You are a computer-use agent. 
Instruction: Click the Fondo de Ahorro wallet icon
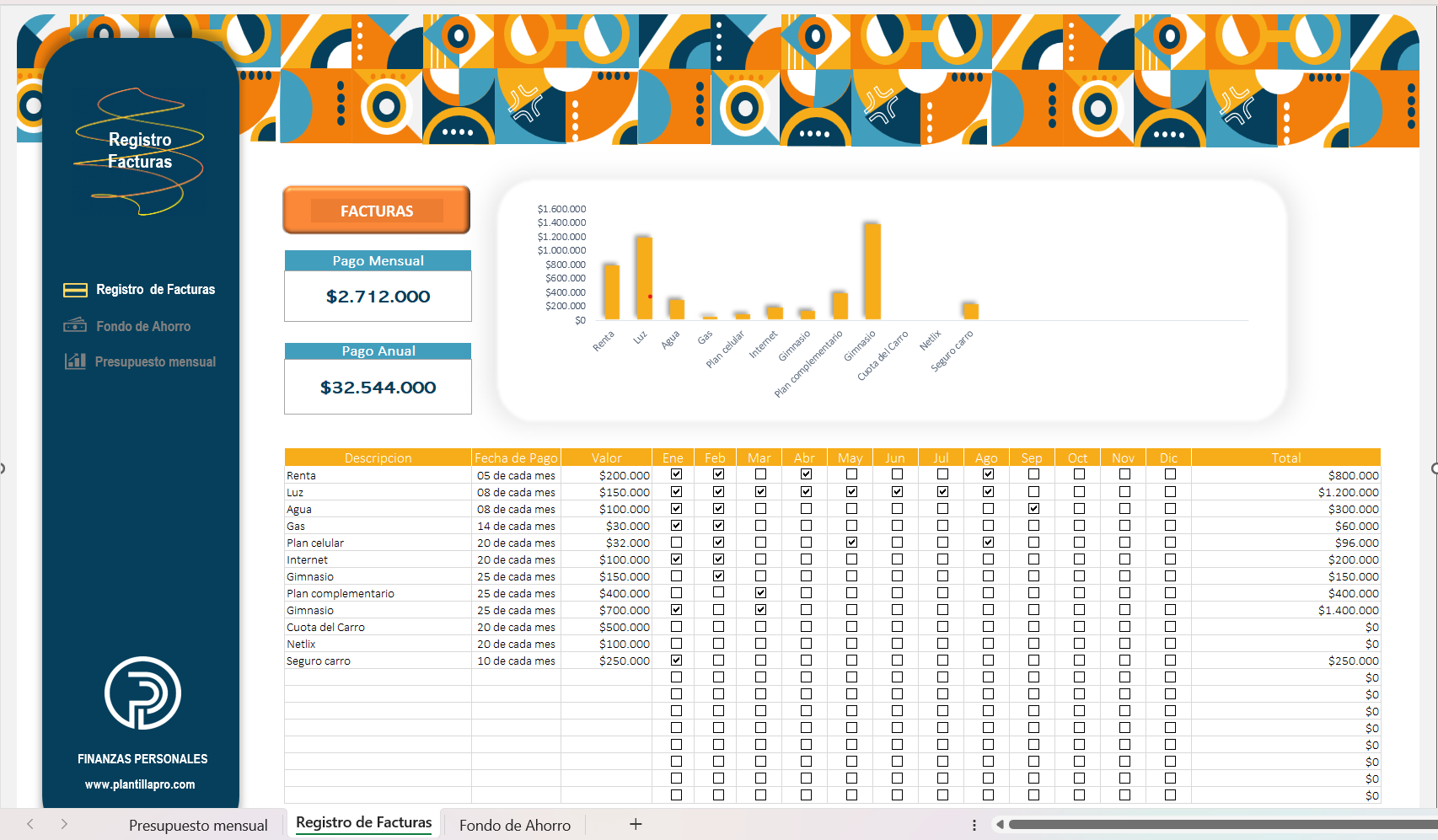(x=75, y=325)
